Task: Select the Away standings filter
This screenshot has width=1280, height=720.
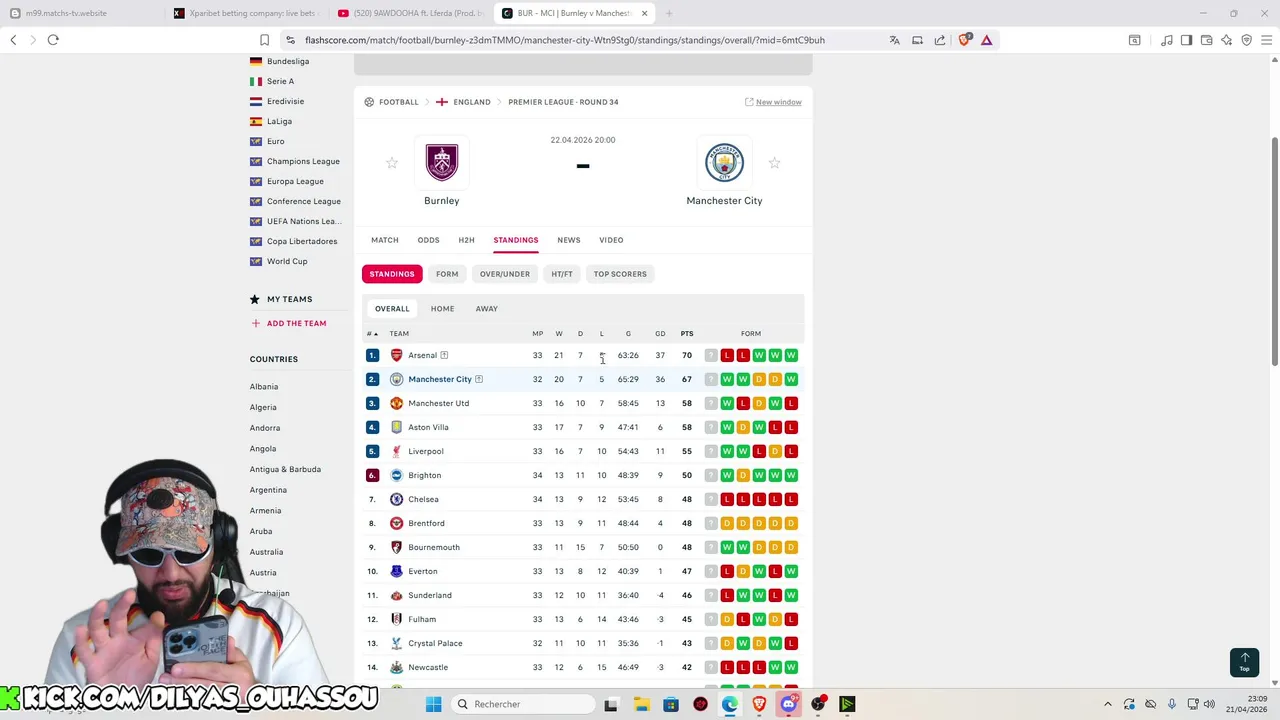Action: click(x=487, y=309)
